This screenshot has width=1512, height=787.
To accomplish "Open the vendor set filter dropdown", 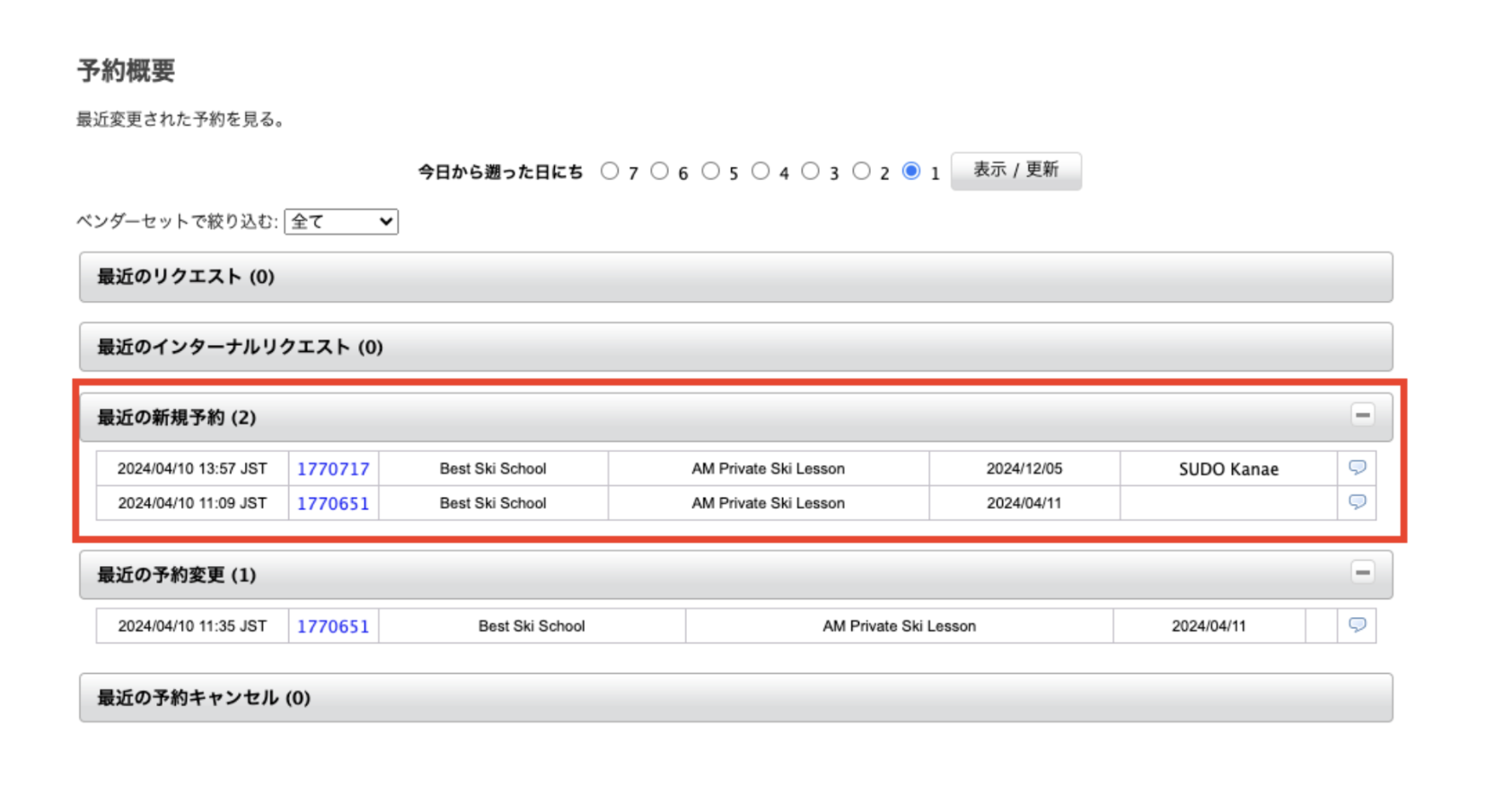I will (341, 222).
